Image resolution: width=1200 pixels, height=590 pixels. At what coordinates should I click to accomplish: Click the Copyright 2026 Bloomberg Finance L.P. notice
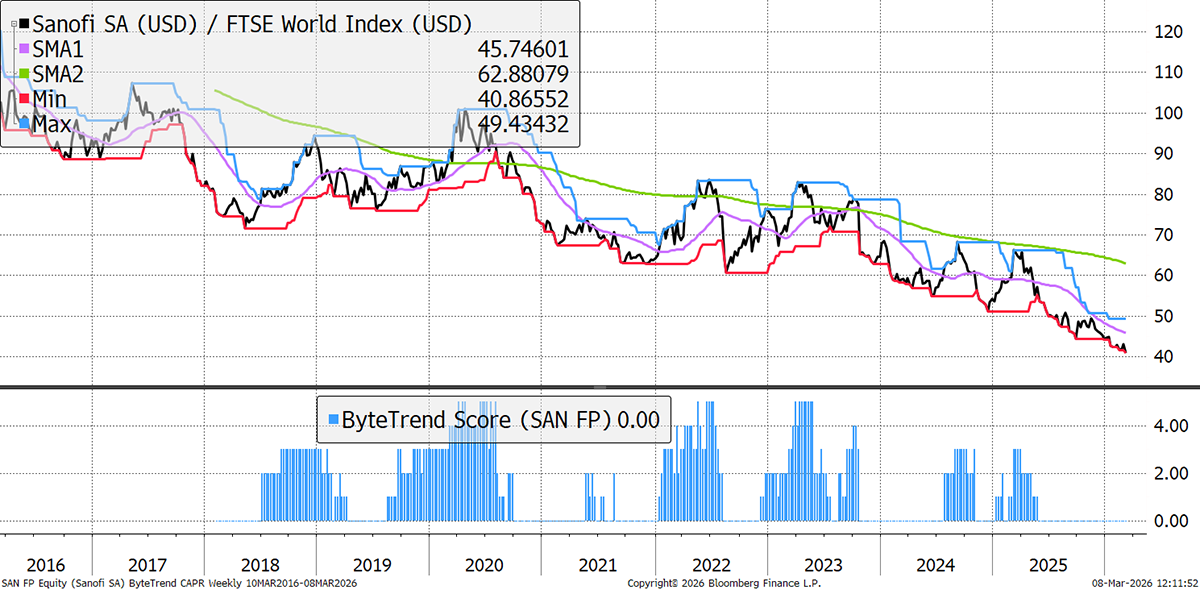(x=723, y=582)
